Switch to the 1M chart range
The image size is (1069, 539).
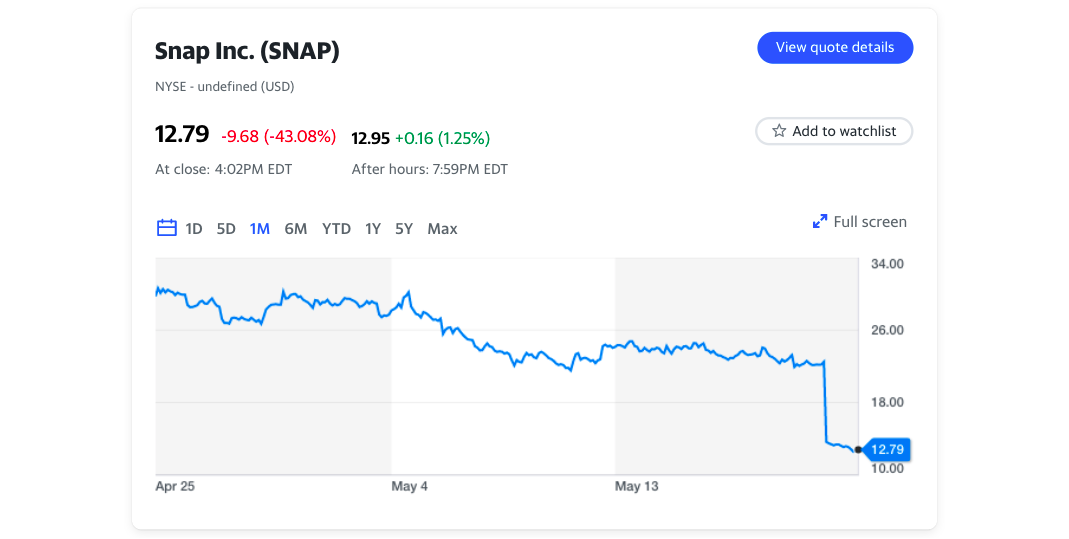click(x=260, y=229)
